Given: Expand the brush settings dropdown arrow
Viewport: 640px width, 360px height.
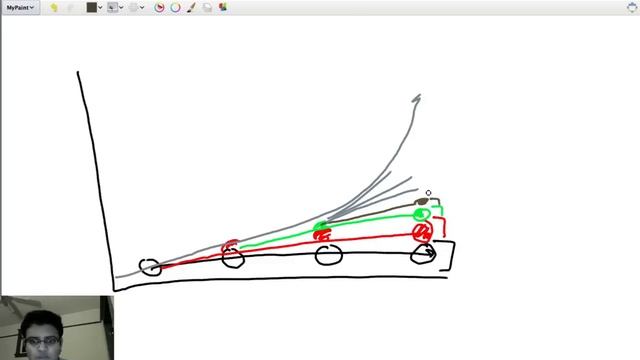Looking at the screenshot, I should tap(142, 7).
